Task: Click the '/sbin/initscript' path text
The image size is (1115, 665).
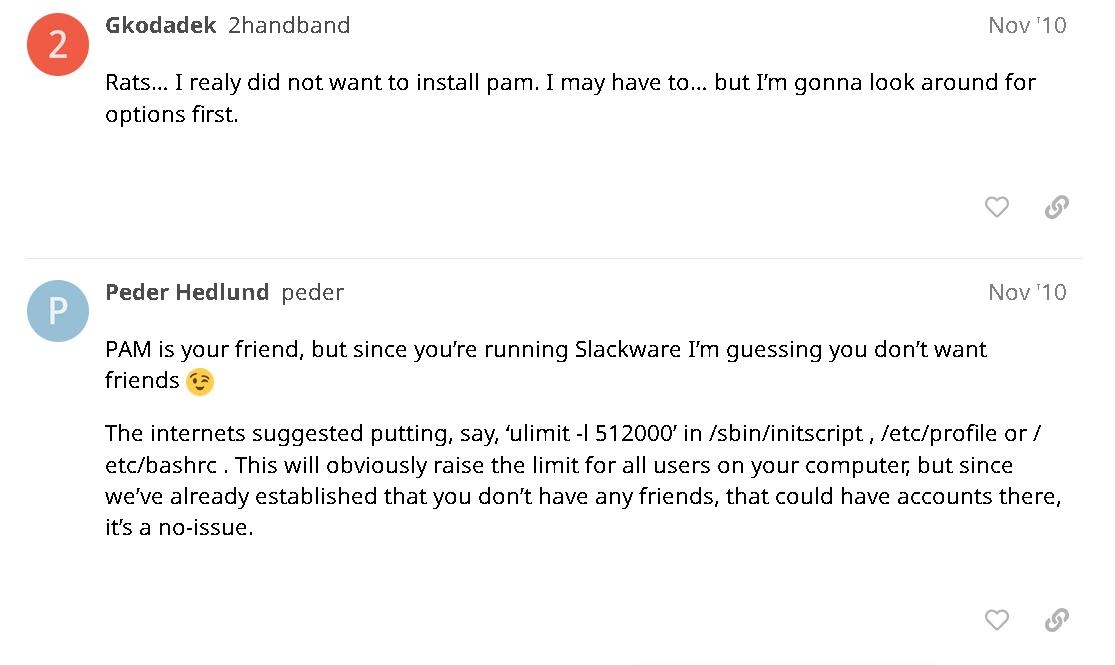Action: click(786, 434)
